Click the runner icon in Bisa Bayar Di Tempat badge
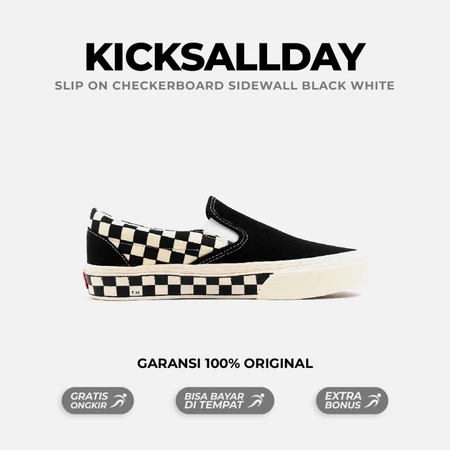Image resolution: width=450 pixels, height=450 pixels. [x=257, y=400]
